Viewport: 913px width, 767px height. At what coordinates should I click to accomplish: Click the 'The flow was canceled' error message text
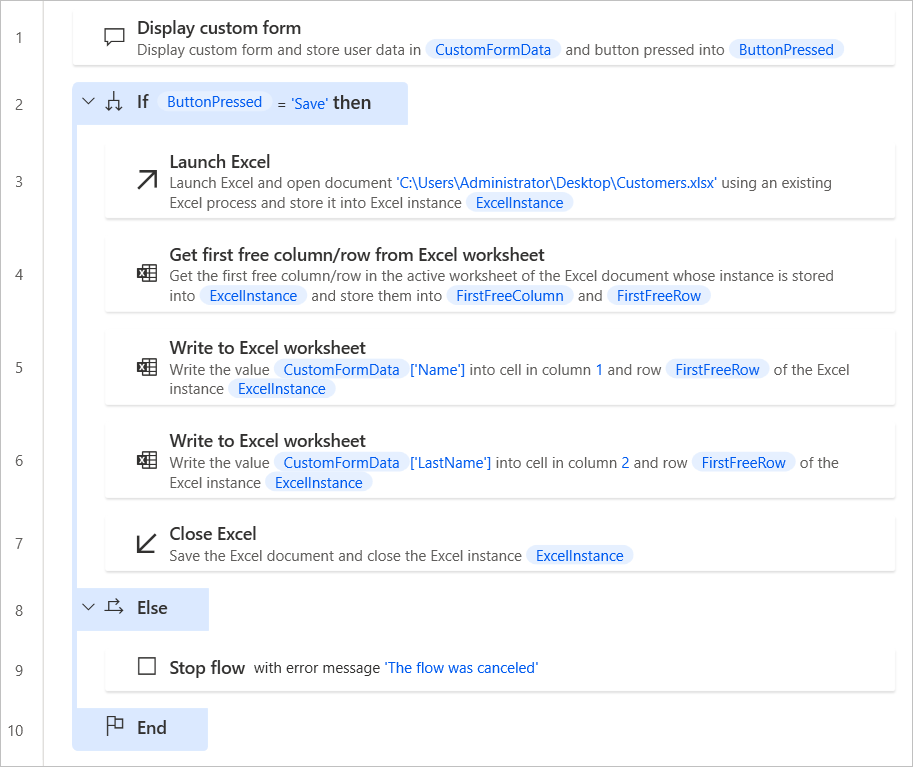pos(461,668)
